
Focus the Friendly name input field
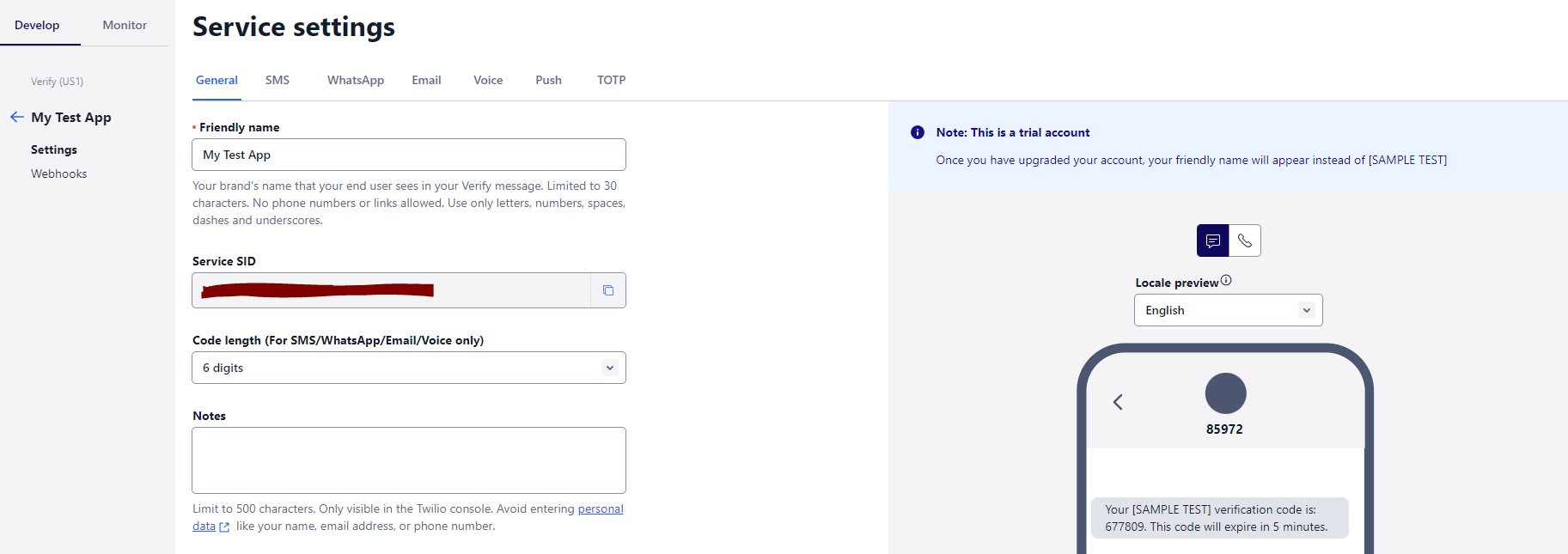[409, 155]
